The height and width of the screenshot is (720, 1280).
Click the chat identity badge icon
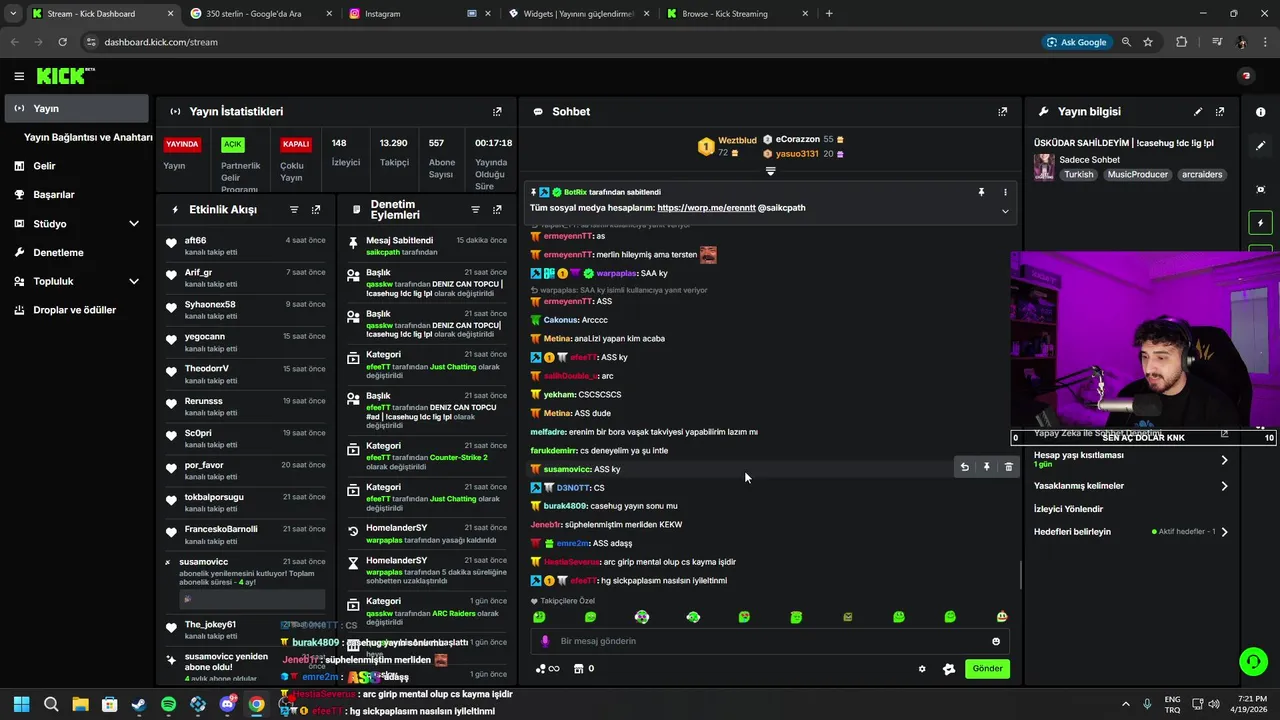click(x=949, y=669)
